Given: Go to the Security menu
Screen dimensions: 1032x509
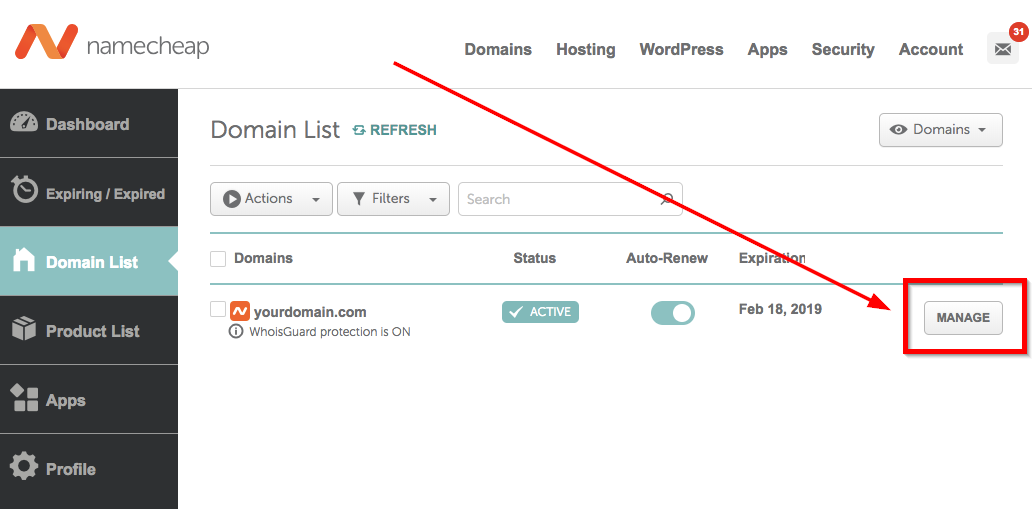Looking at the screenshot, I should [x=842, y=49].
